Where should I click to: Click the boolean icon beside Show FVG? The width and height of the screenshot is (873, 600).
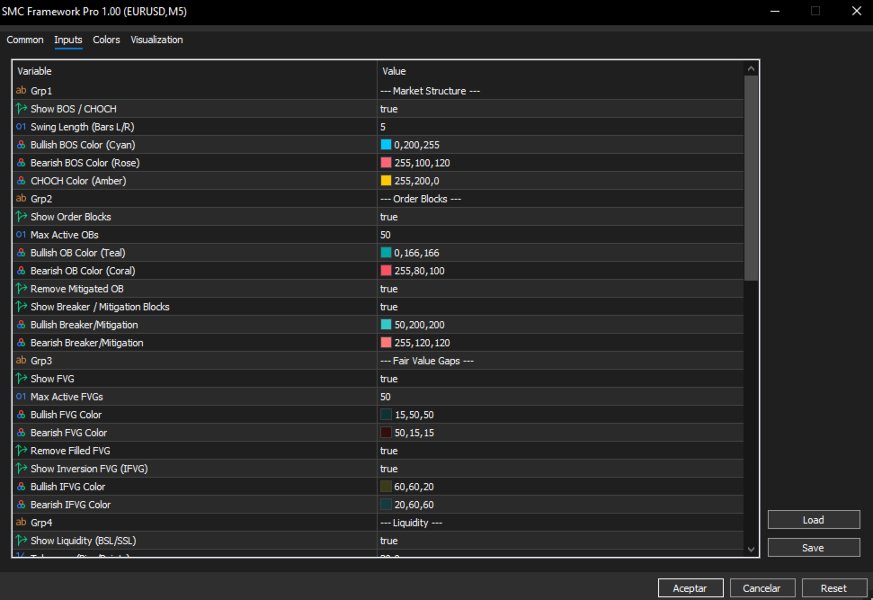[x=21, y=378]
